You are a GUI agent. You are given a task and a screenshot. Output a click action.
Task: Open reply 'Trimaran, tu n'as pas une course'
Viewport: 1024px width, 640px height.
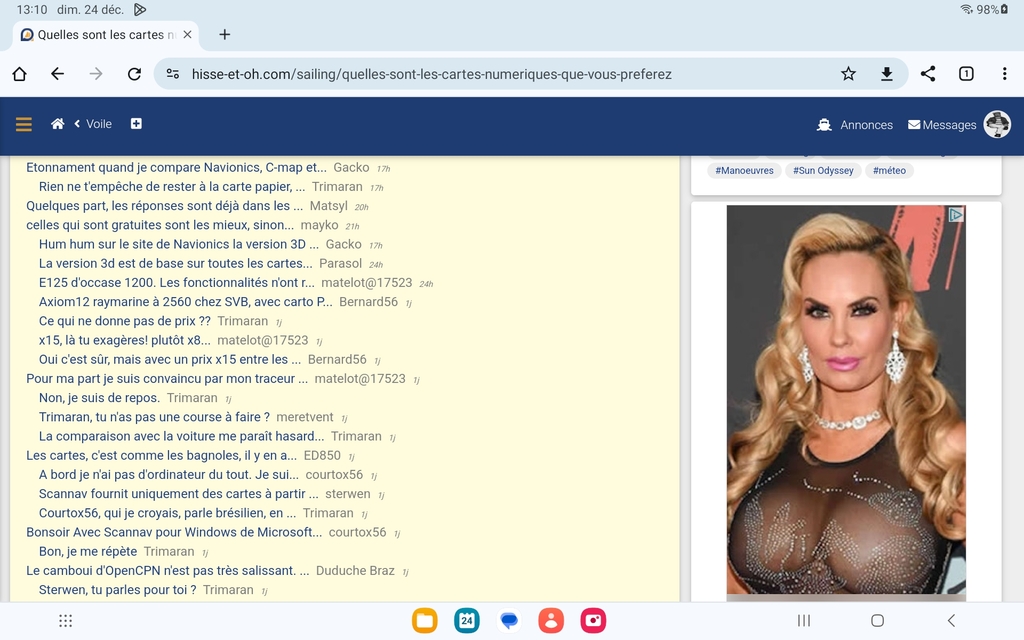click(154, 417)
